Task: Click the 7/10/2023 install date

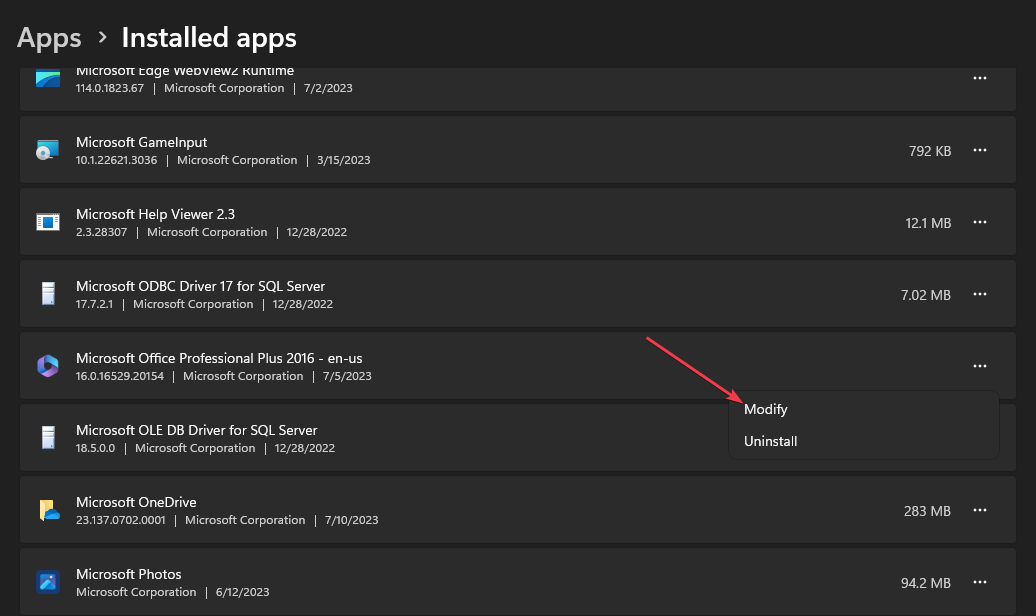Action: (352, 520)
